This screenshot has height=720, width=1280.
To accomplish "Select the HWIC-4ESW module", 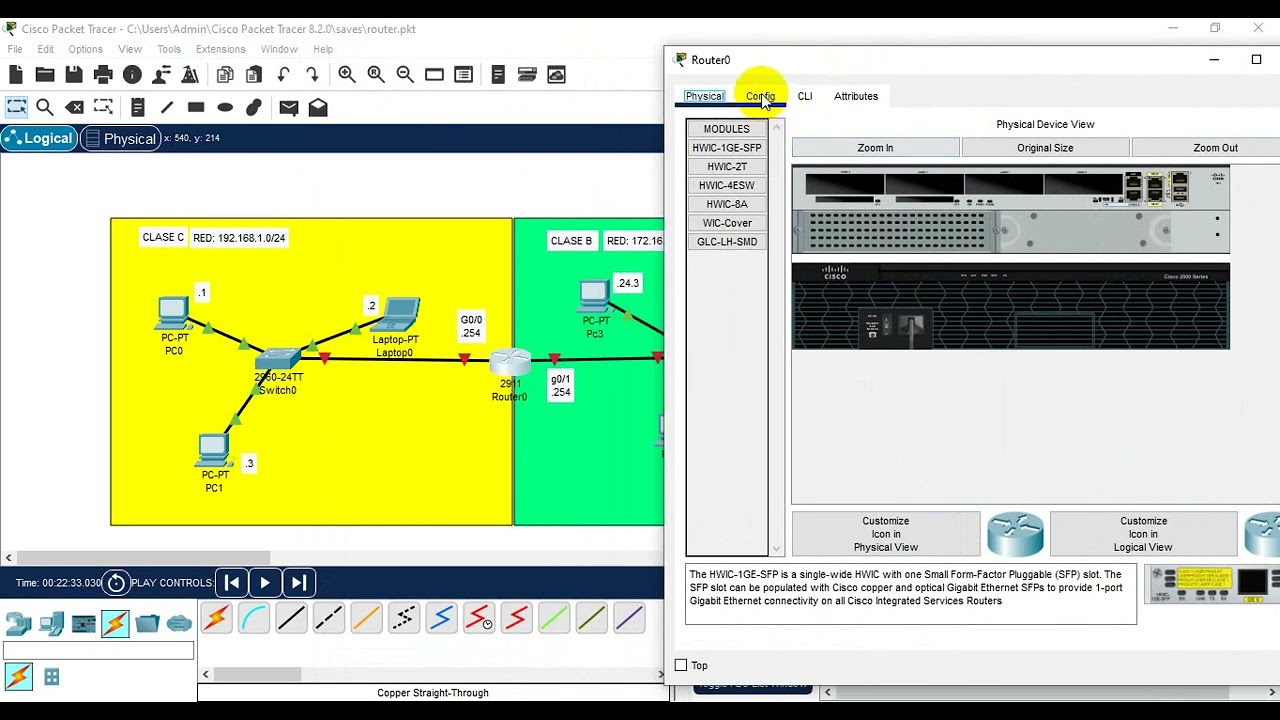I will coord(727,185).
